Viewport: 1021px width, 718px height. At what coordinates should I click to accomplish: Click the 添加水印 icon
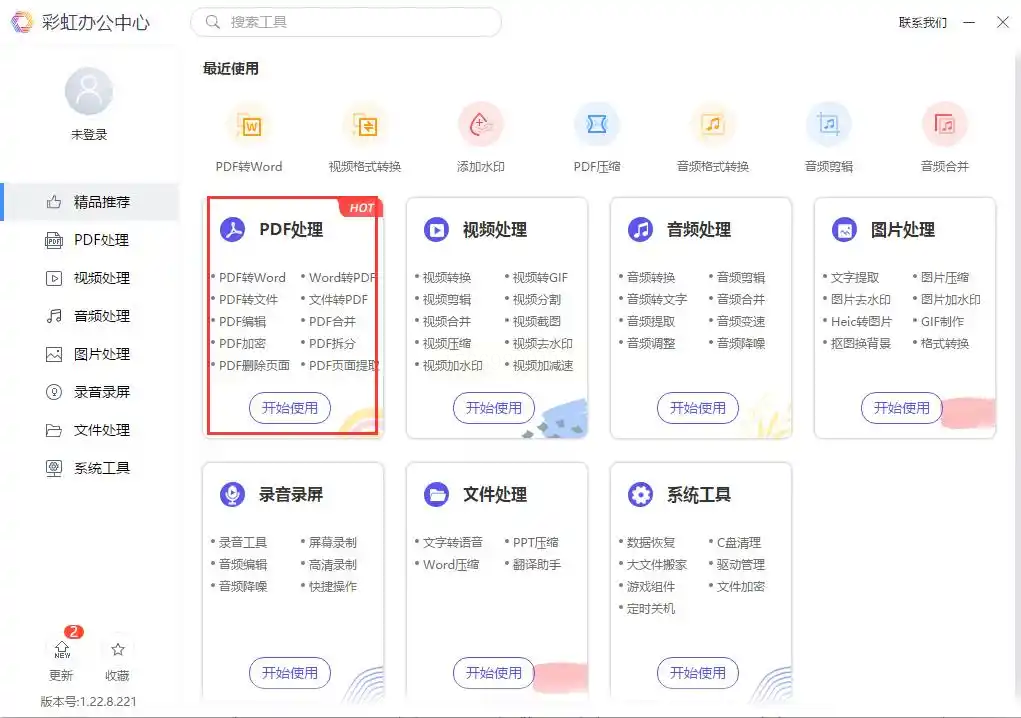481,124
